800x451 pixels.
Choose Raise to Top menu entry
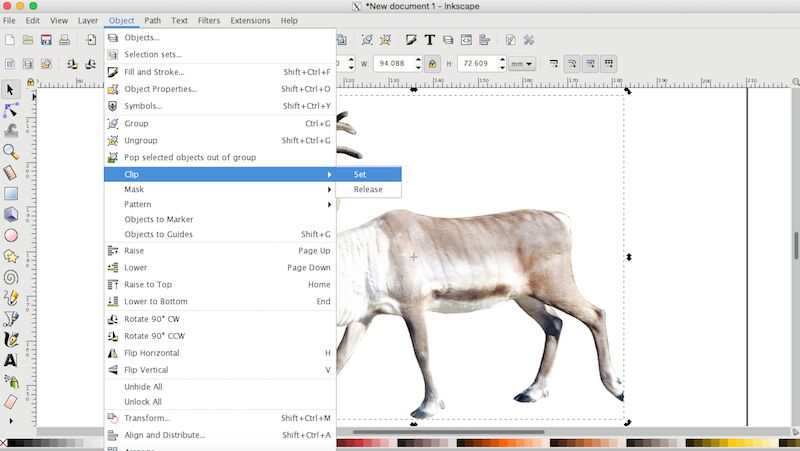point(220,285)
